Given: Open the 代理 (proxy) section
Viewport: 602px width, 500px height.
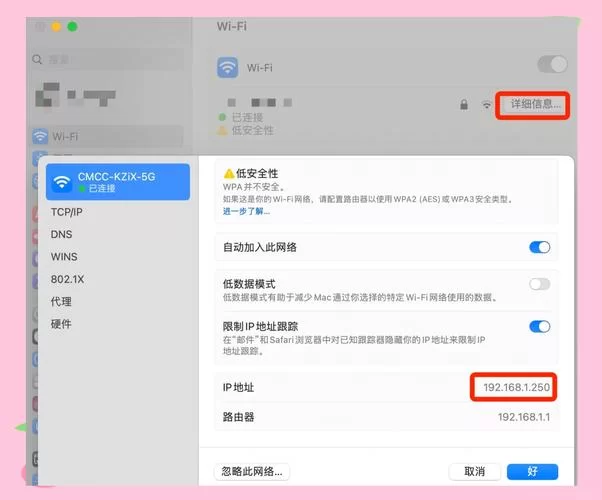Looking at the screenshot, I should point(61,301).
